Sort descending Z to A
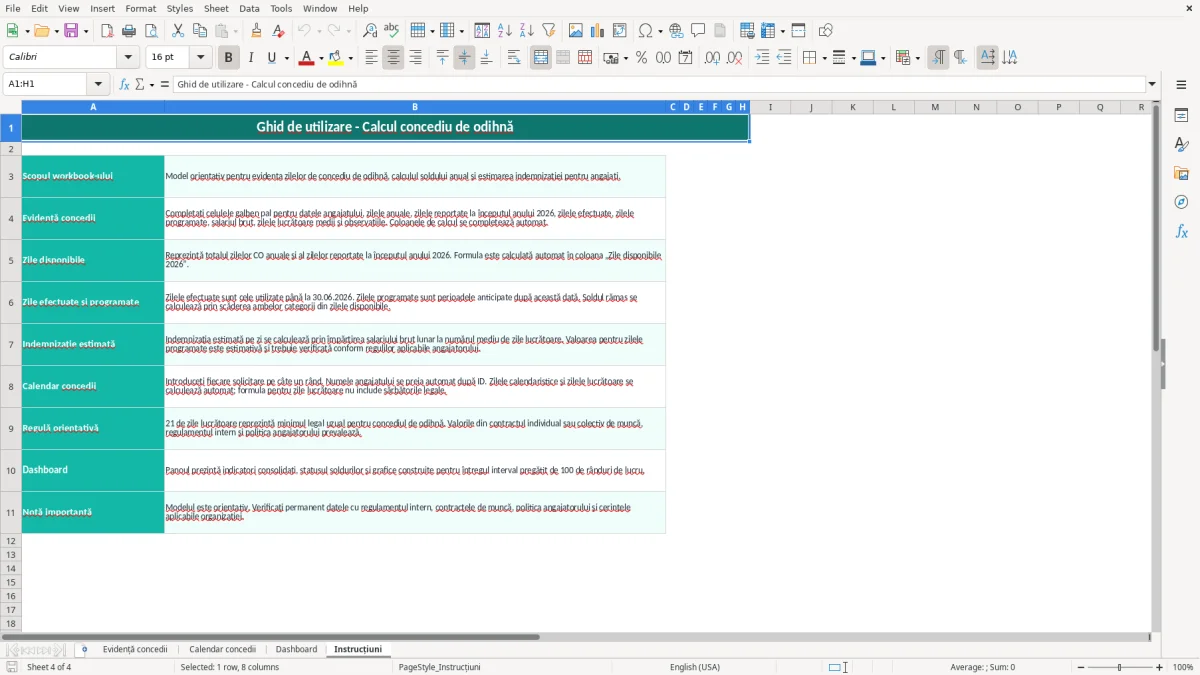This screenshot has width=1200, height=675. click(x=527, y=31)
